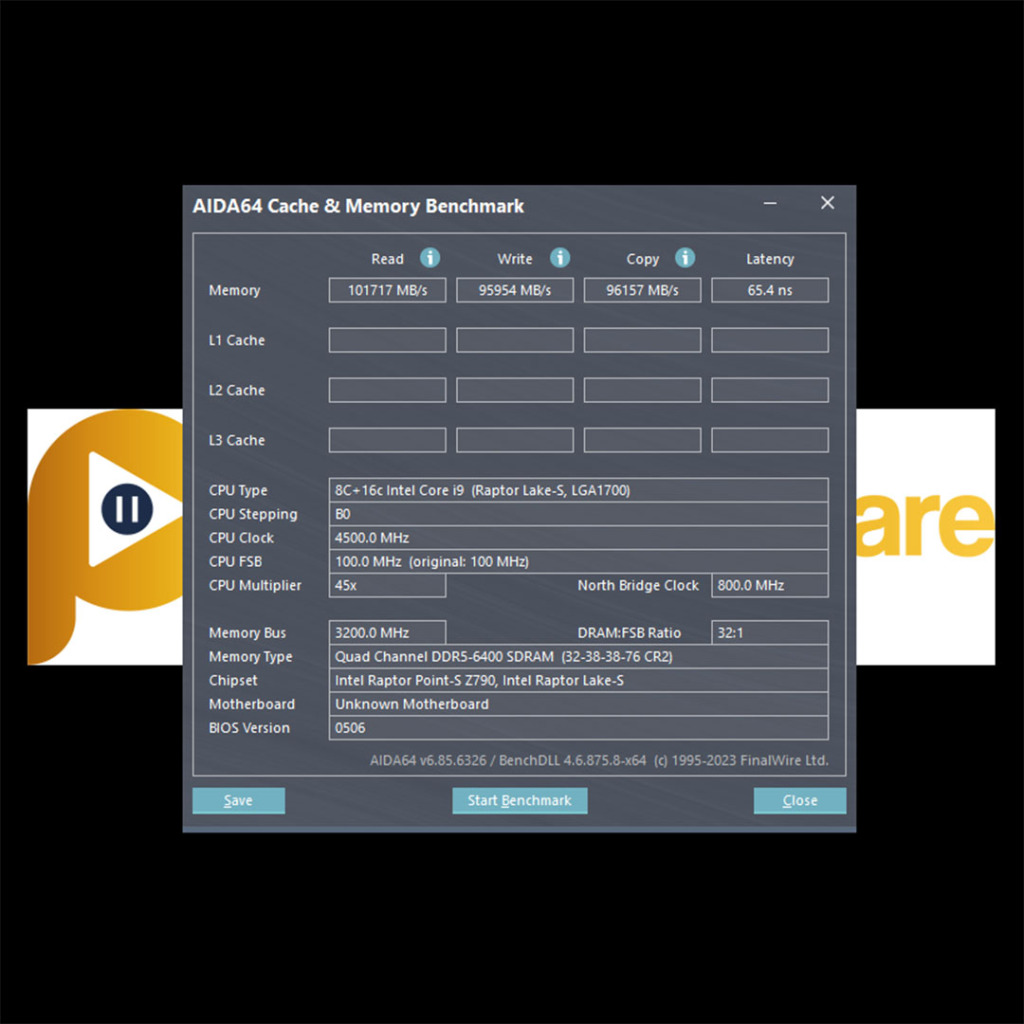The width and height of the screenshot is (1024, 1024).
Task: Click the Read column header
Action: click(387, 259)
